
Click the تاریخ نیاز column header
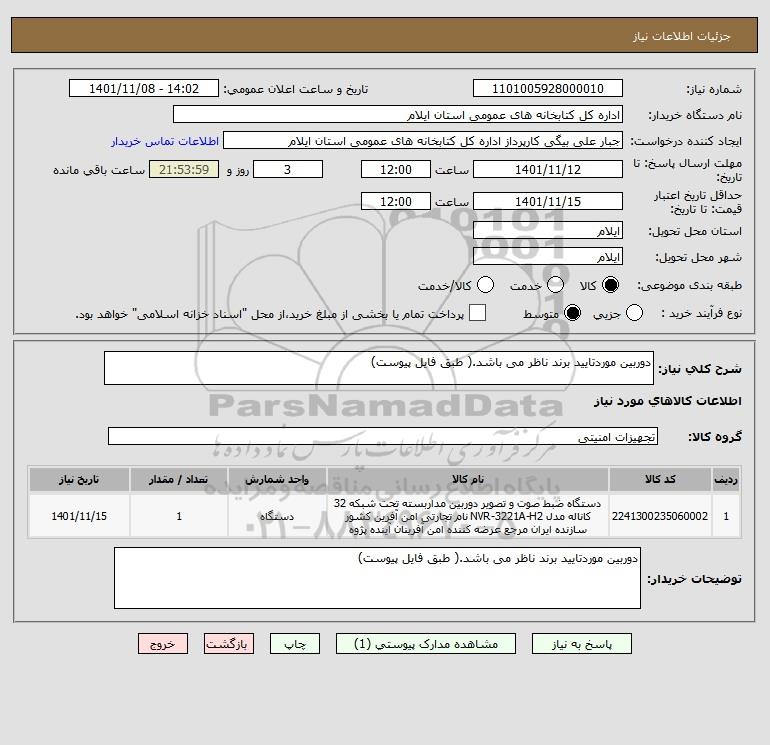(79, 479)
